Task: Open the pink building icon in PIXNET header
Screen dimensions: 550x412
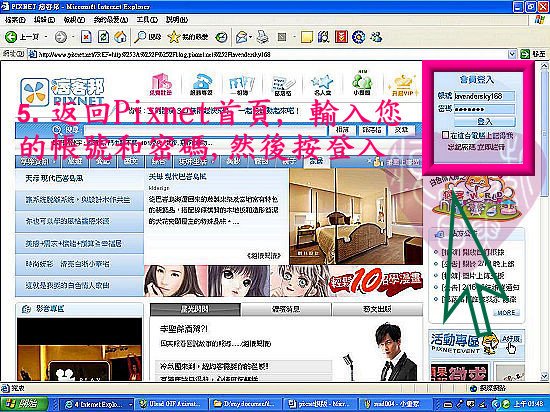Action: [x=161, y=85]
